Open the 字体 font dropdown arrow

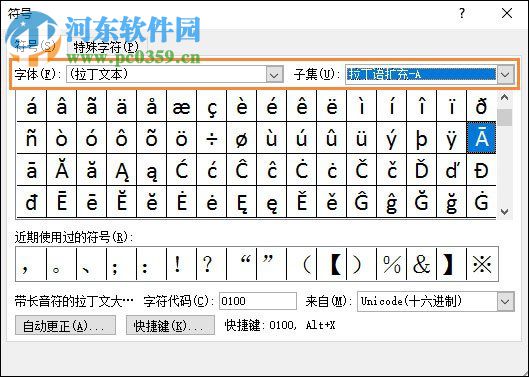pyautogui.click(x=274, y=74)
